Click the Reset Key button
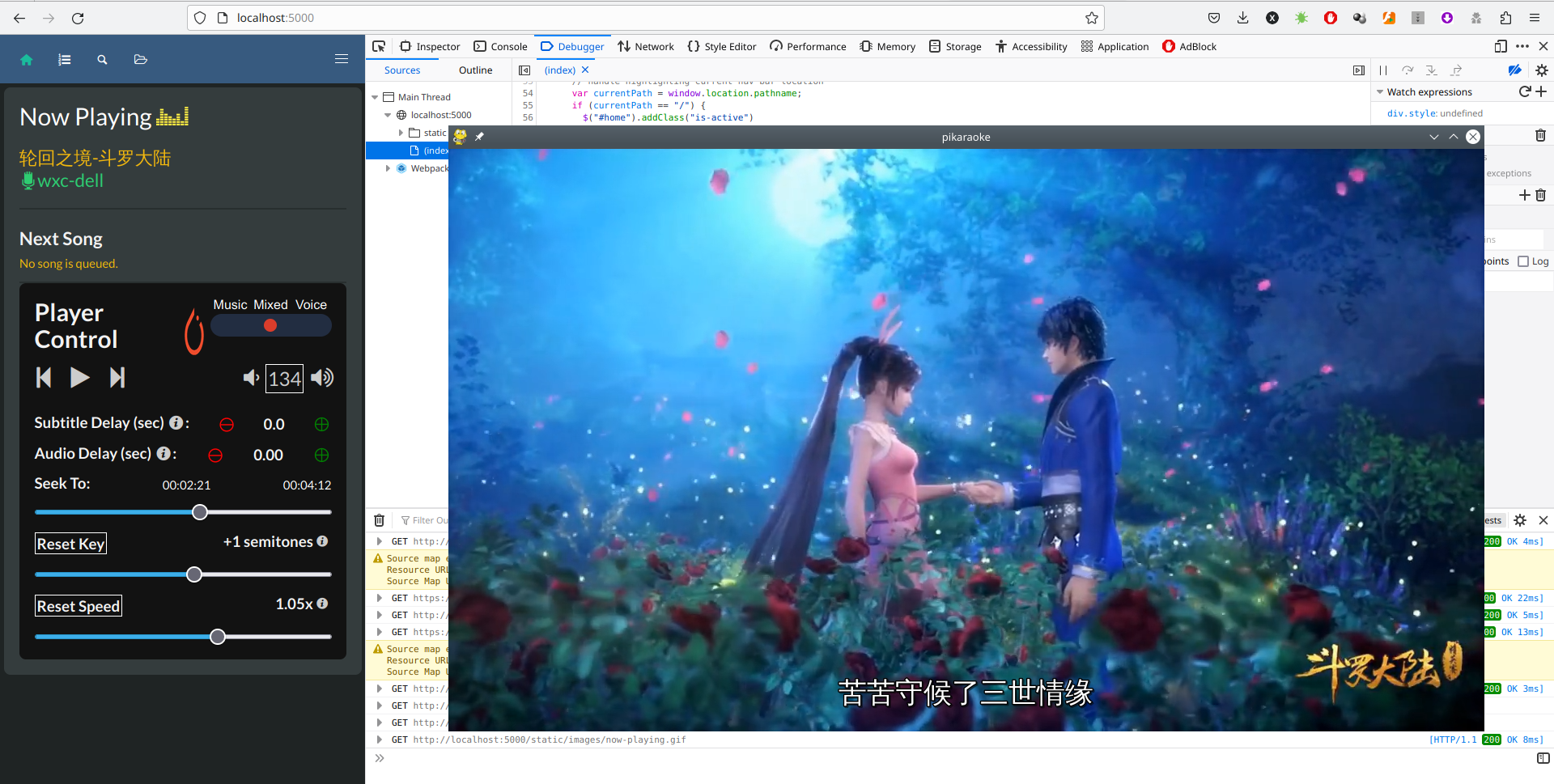Viewport: 1554px width, 784px height. [70, 544]
